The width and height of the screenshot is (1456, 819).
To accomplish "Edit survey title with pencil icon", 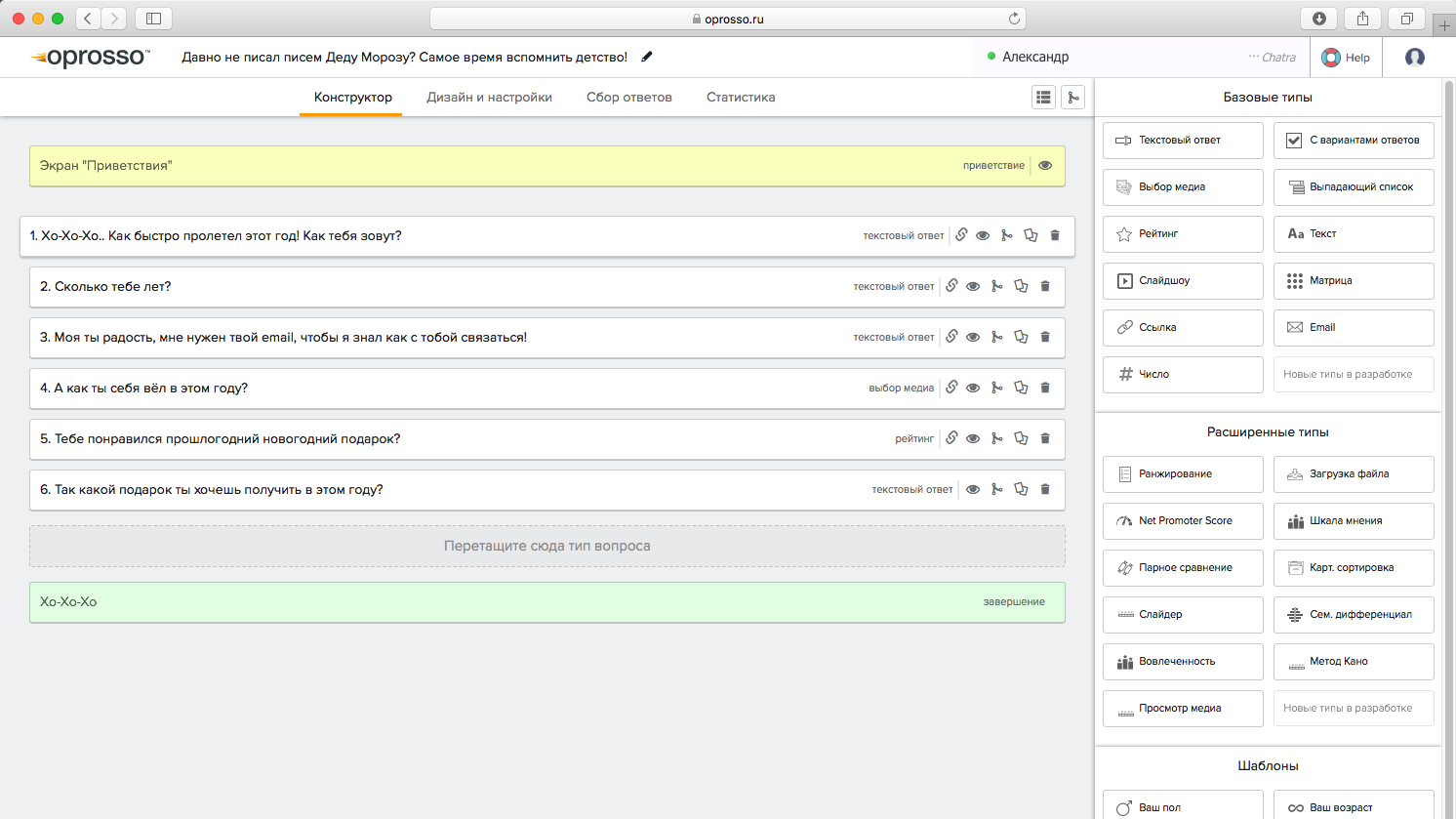I will pos(647,57).
